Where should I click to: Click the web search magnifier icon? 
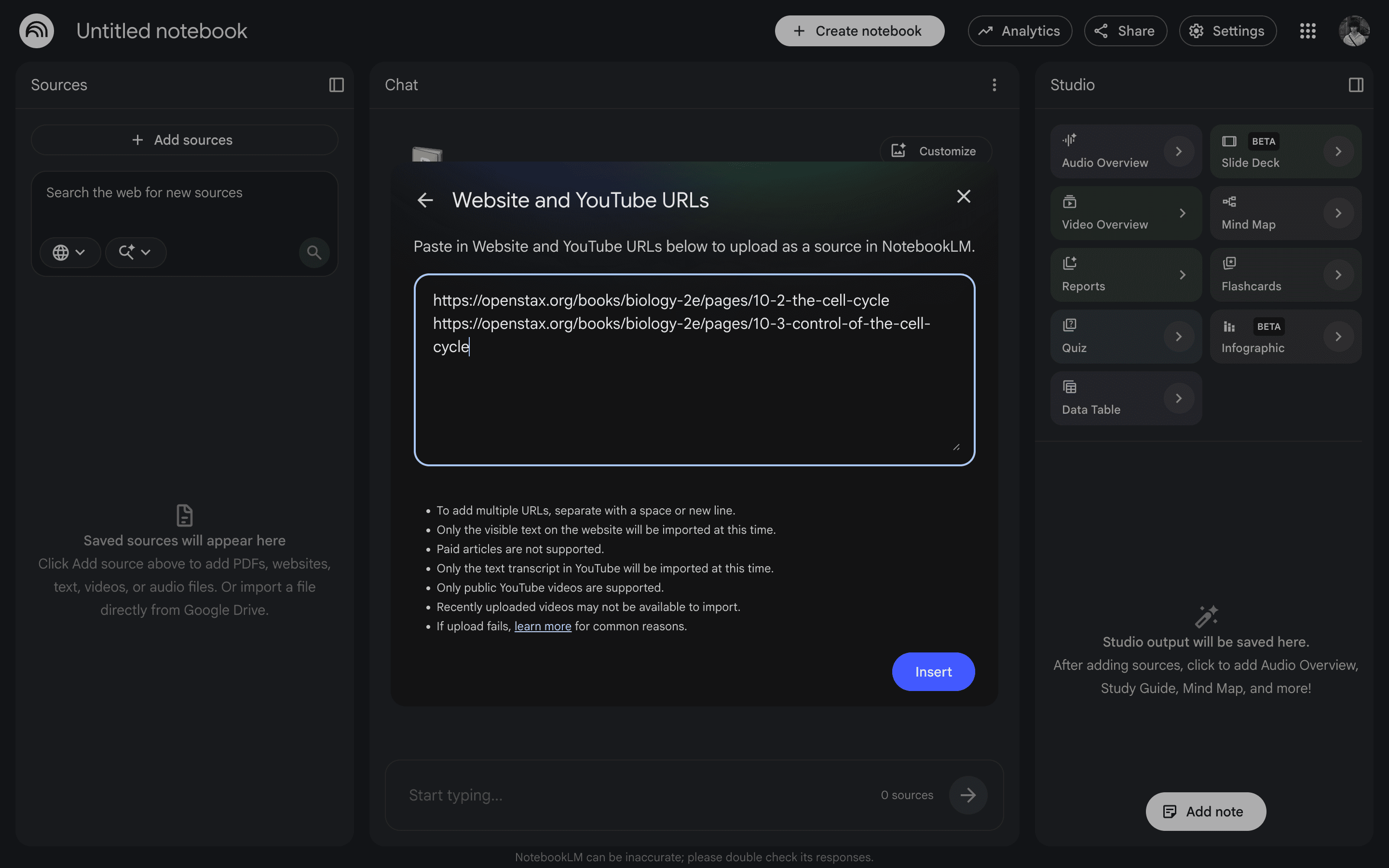click(x=314, y=252)
